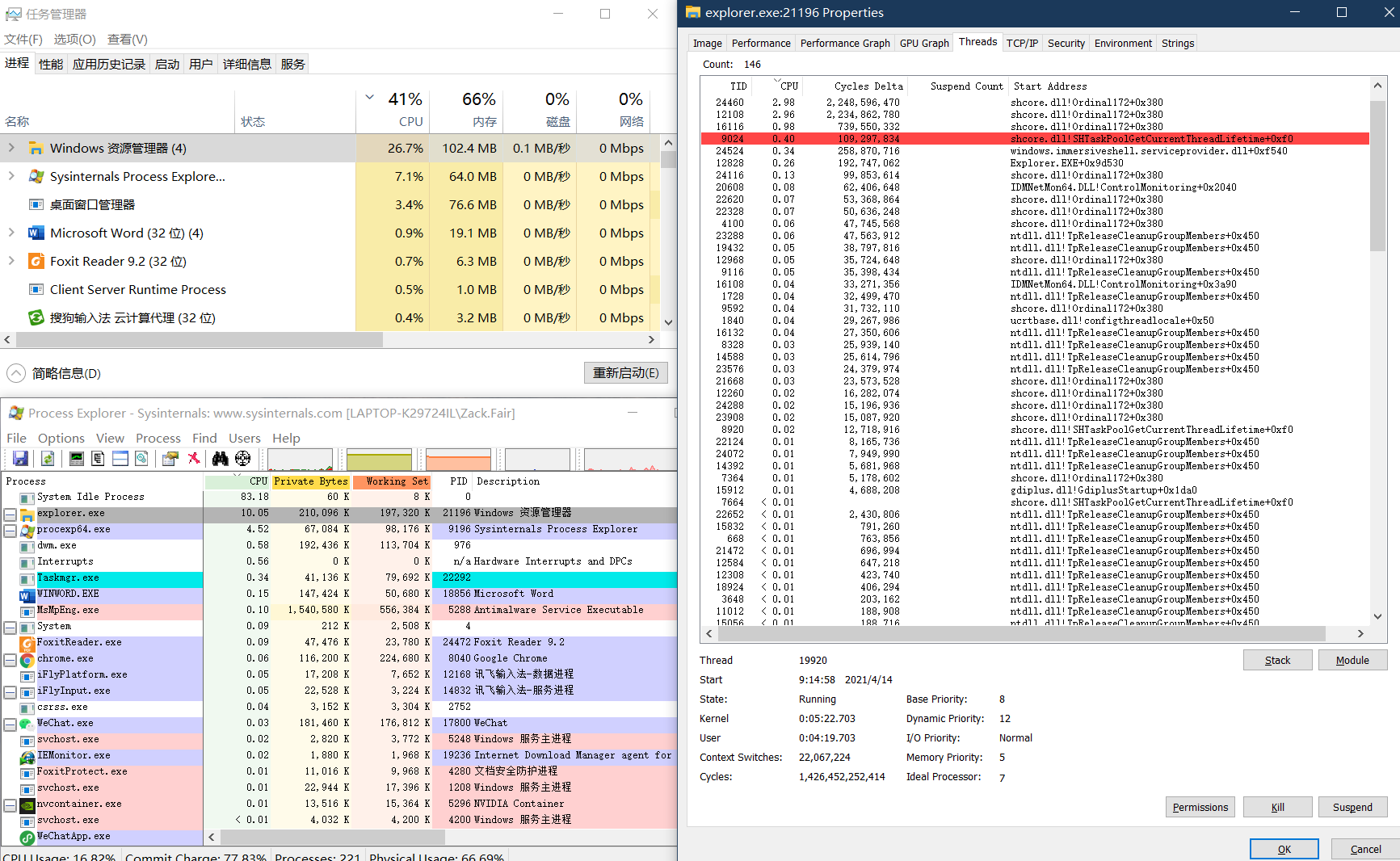This screenshot has height=861, width=1400.
Task: Expand Foxit Reader 9.2 group in Task Manager
Action: click(11, 261)
